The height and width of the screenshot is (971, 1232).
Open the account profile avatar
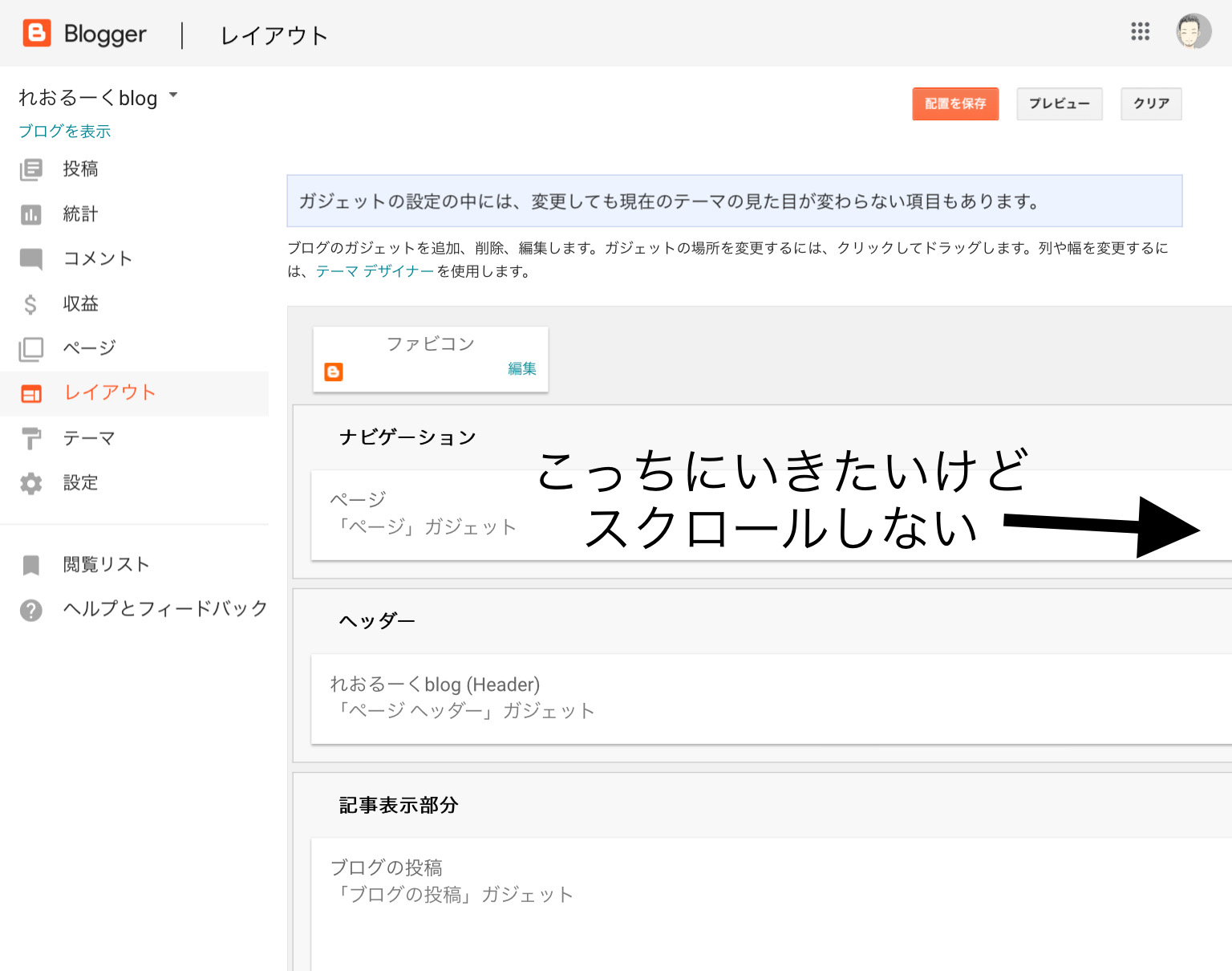click(1193, 32)
